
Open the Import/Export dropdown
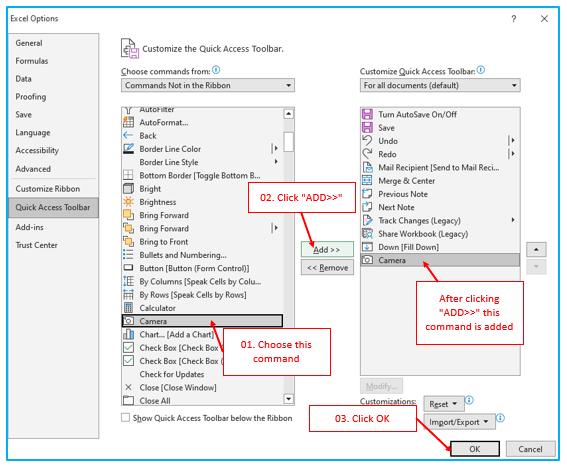[459, 422]
